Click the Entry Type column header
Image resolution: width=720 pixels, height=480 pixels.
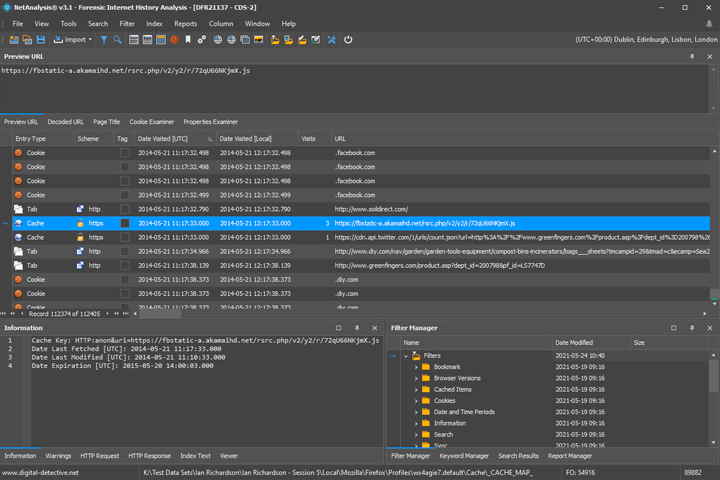[x=43, y=139]
